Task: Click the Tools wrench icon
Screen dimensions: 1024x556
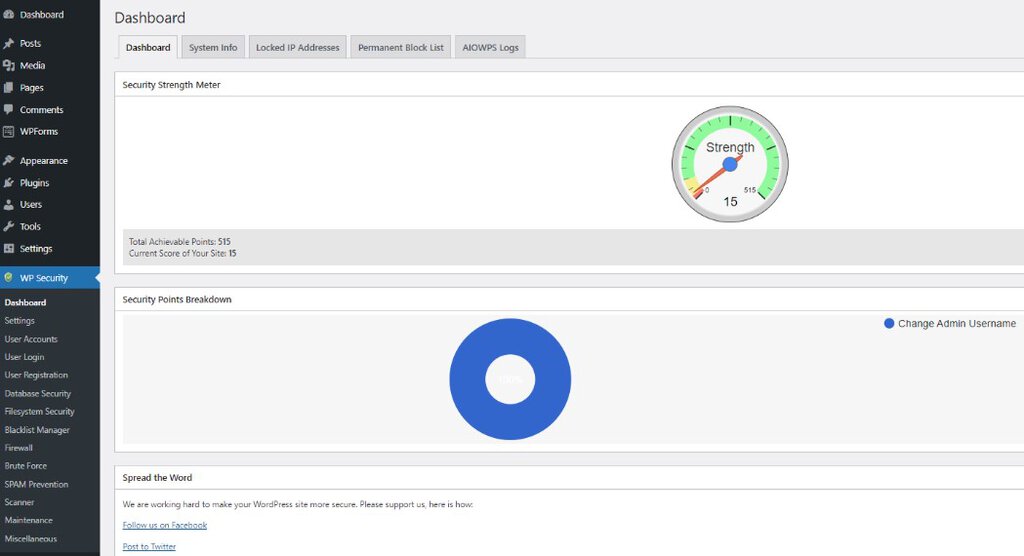Action: [8, 226]
